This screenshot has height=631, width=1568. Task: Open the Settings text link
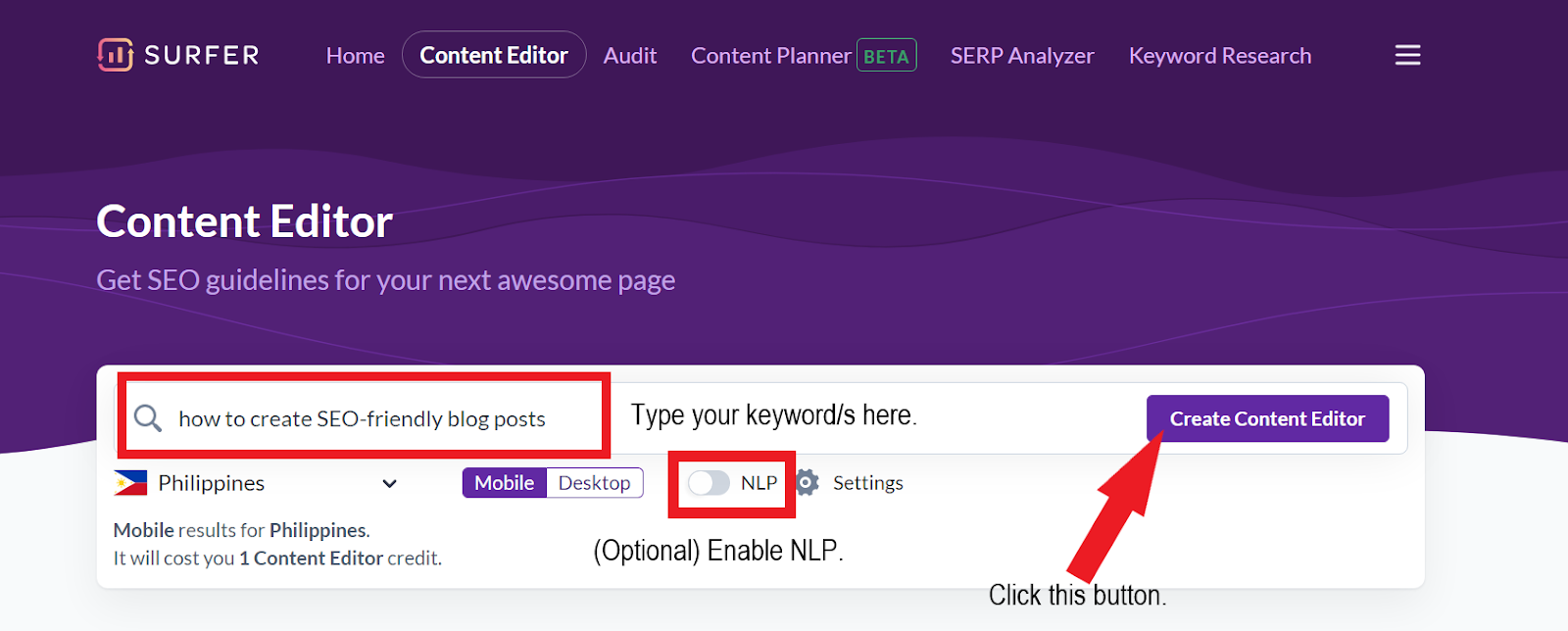coord(867,483)
